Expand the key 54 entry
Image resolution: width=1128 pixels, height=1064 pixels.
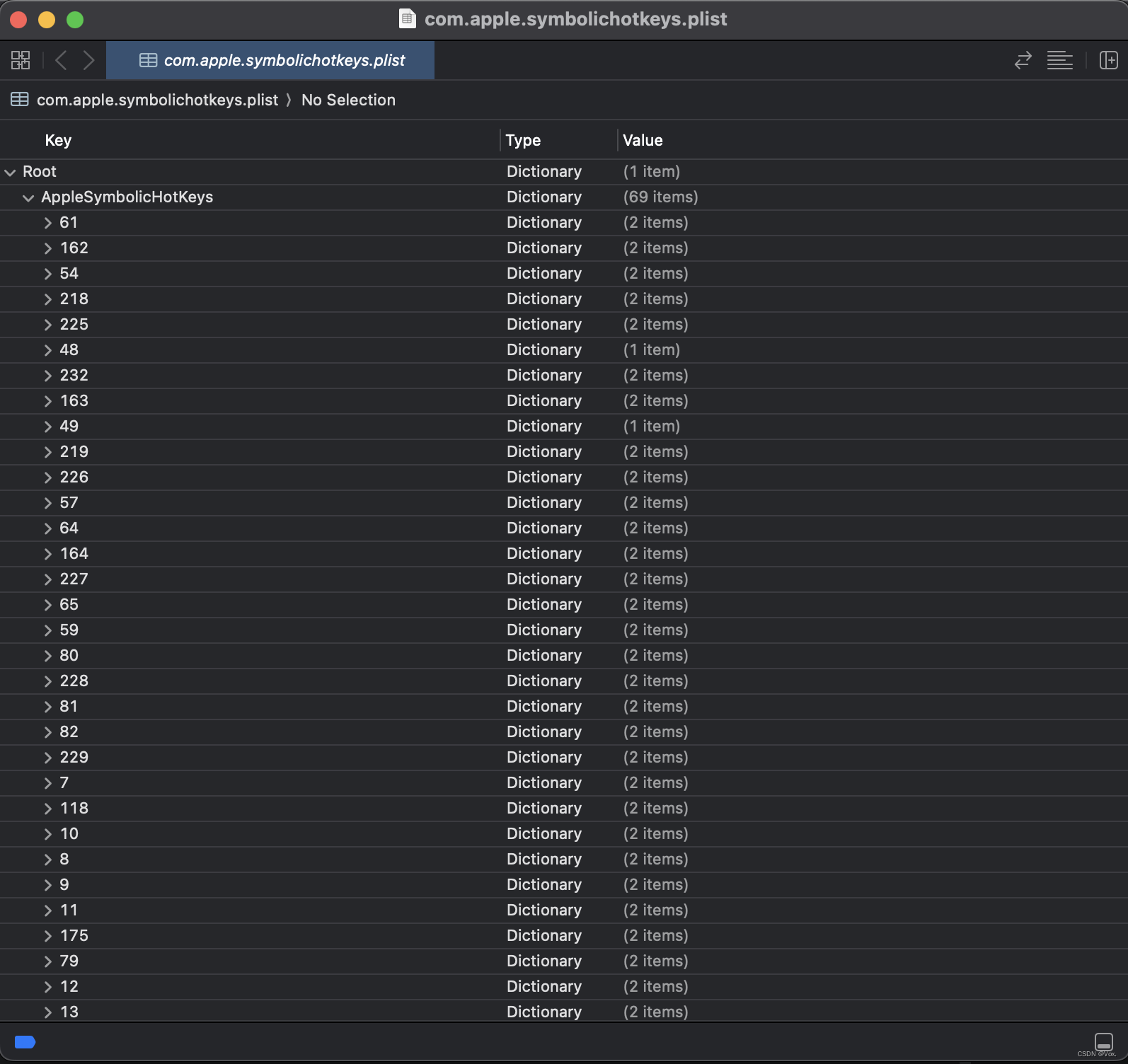click(x=47, y=274)
